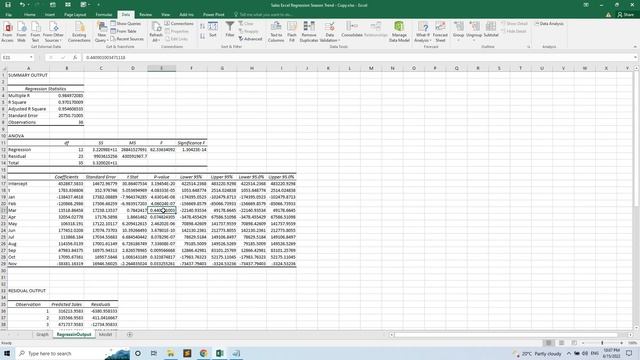Select the SUMMARY OUTPUT cell
Image resolution: width=640 pixels, height=360 pixels.
click(28, 75)
